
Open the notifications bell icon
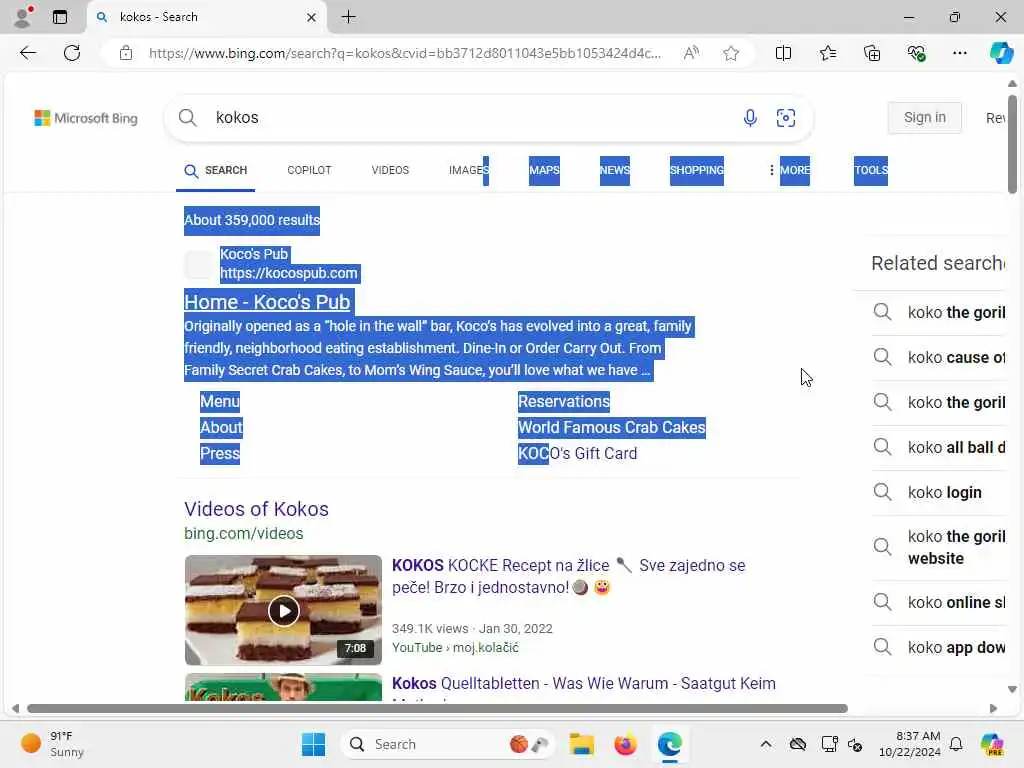(956, 744)
